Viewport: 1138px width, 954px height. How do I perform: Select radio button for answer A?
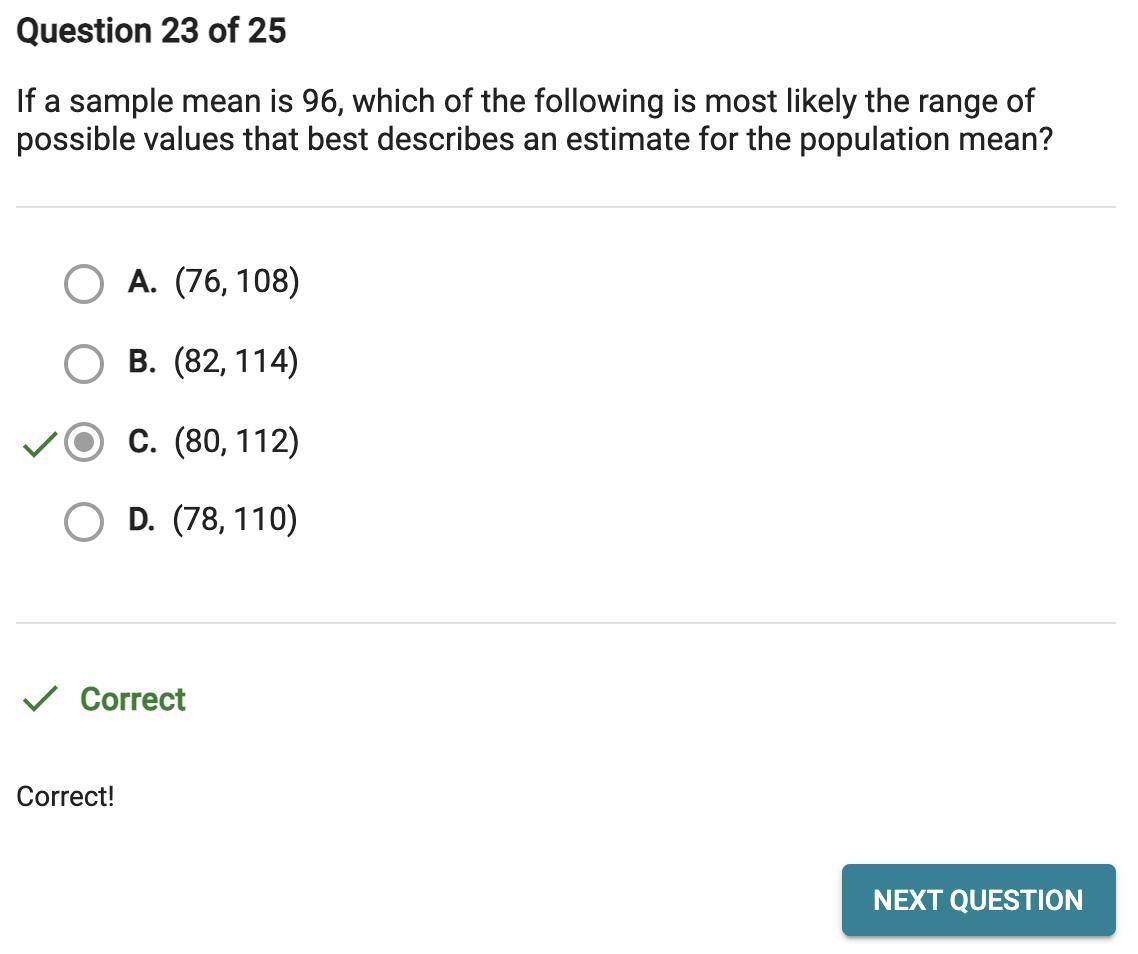click(83, 284)
